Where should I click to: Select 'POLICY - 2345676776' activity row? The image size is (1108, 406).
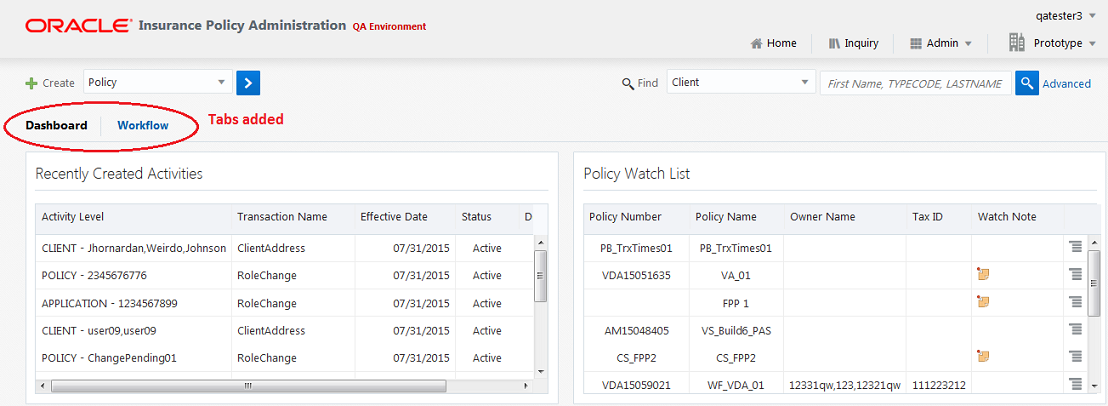click(x=285, y=275)
